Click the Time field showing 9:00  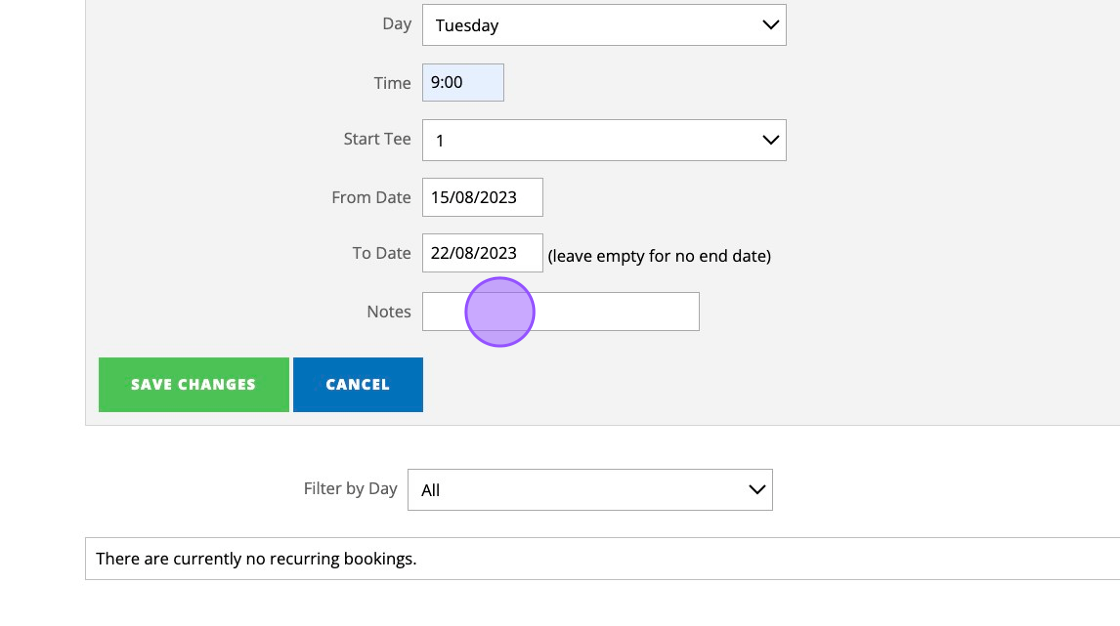point(462,83)
